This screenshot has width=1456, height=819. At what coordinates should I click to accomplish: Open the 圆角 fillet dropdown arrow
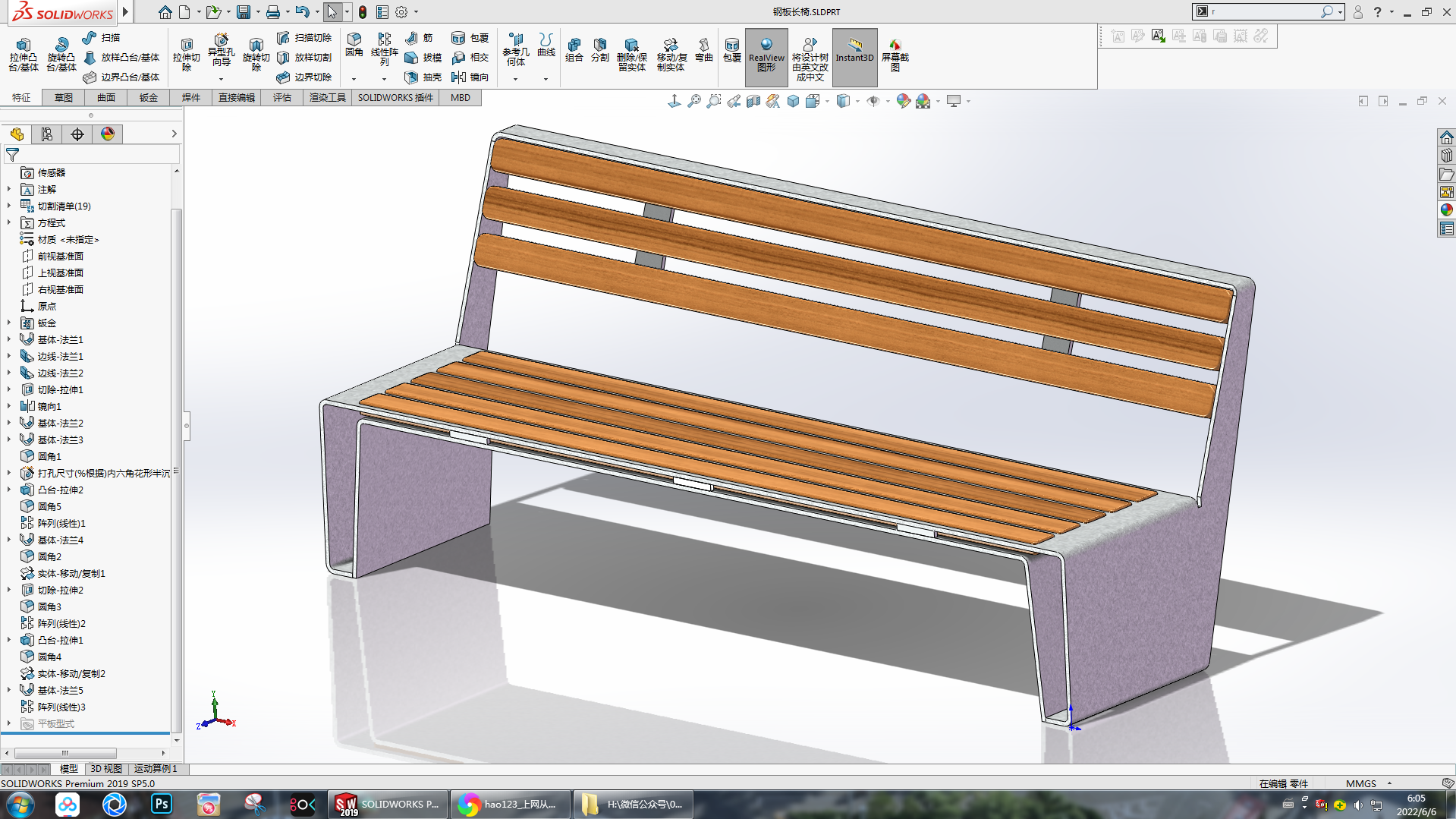[354, 79]
